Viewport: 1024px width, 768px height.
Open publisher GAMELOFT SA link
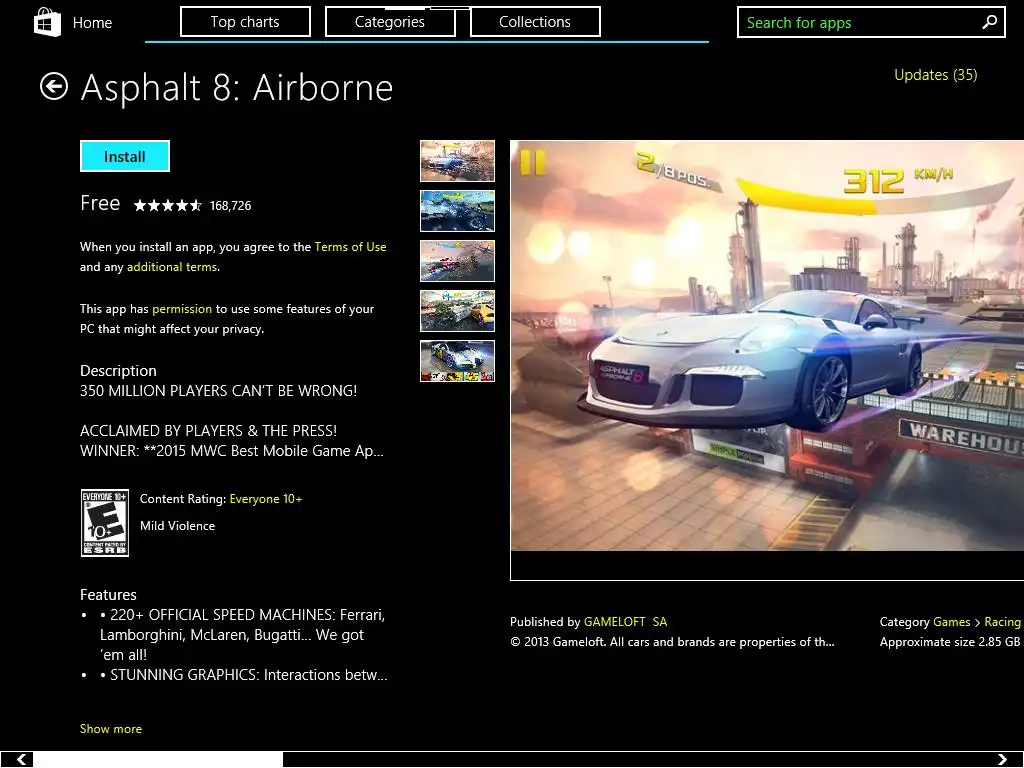625,622
